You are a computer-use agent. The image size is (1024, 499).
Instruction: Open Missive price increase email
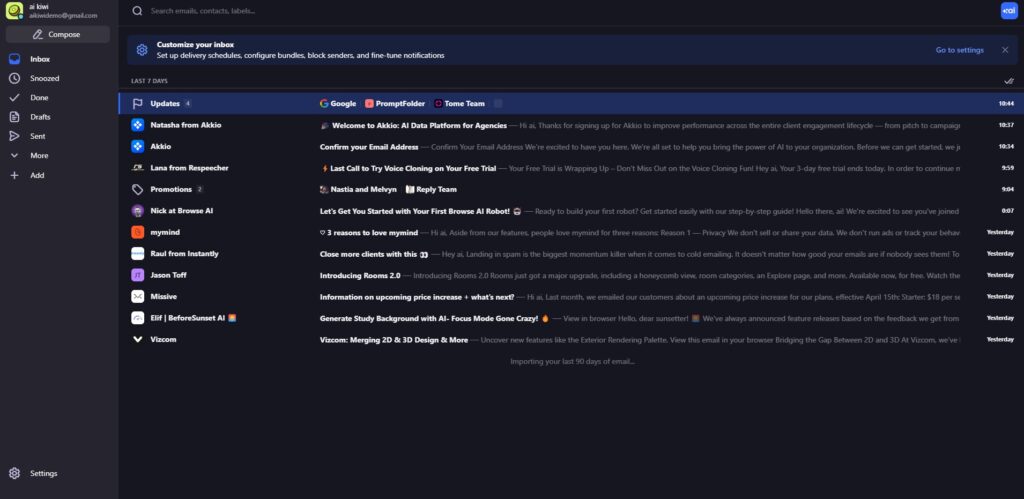571,297
